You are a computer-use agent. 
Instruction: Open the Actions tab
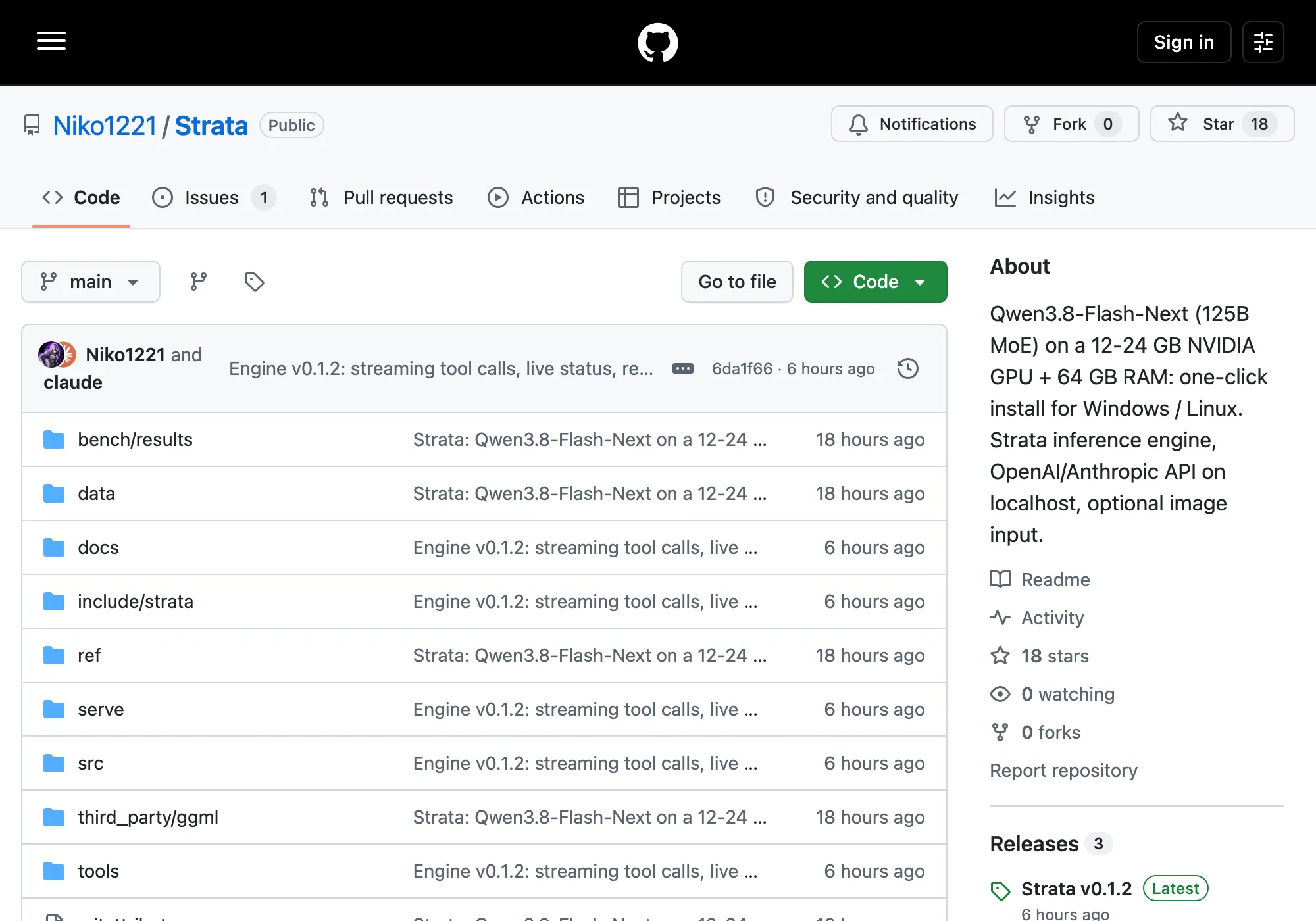[x=536, y=197]
